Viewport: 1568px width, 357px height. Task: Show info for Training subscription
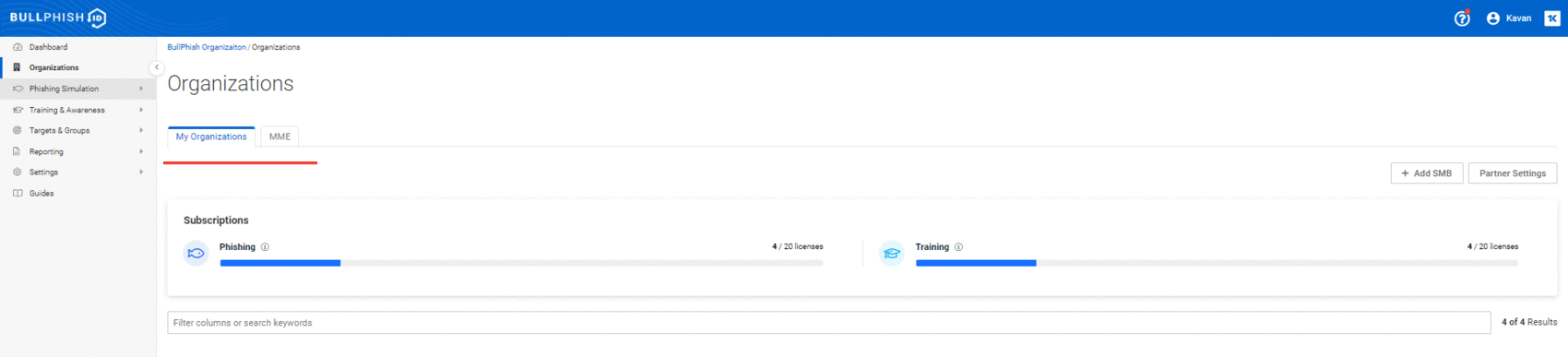tap(958, 247)
